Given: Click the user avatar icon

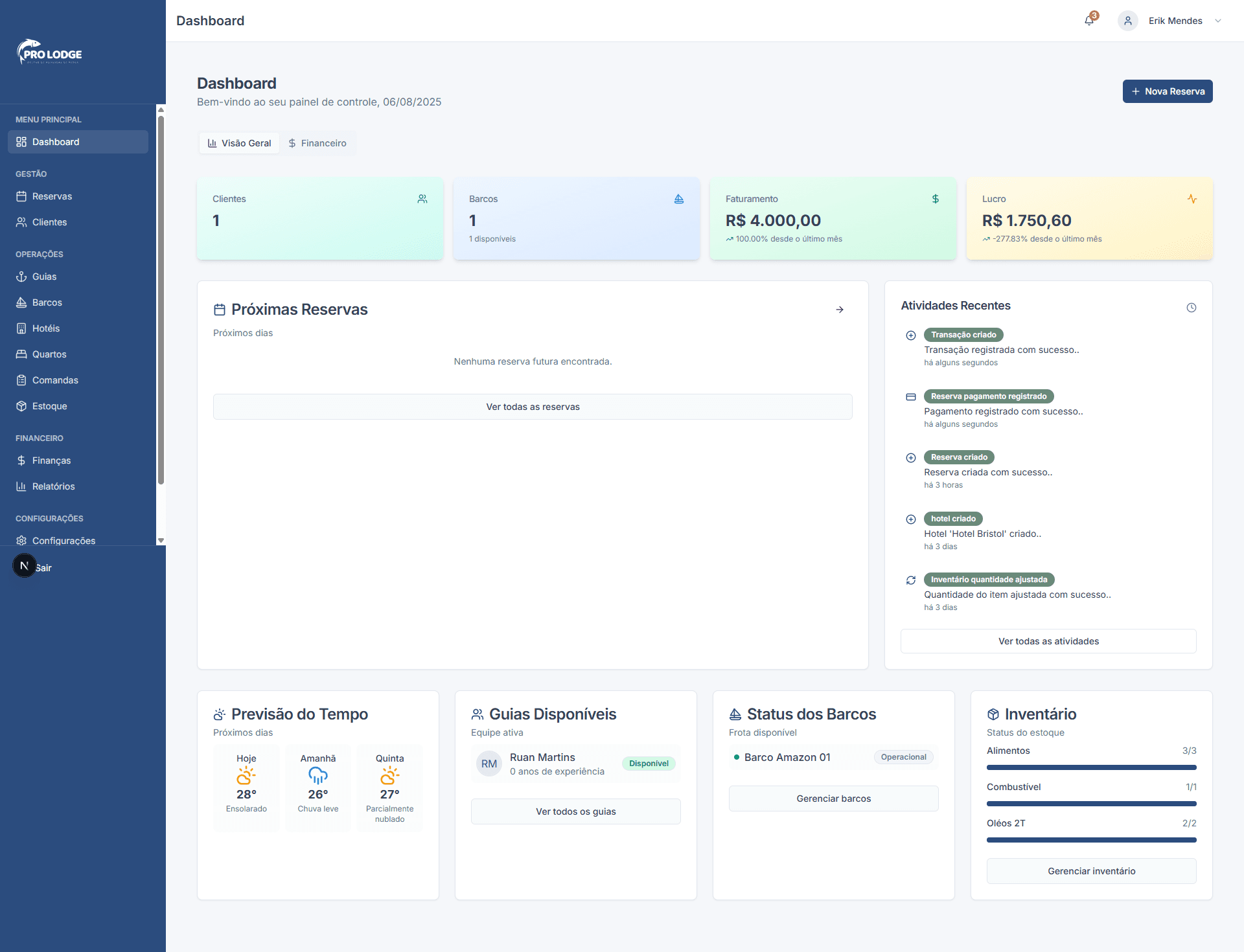Looking at the screenshot, I should [1127, 21].
